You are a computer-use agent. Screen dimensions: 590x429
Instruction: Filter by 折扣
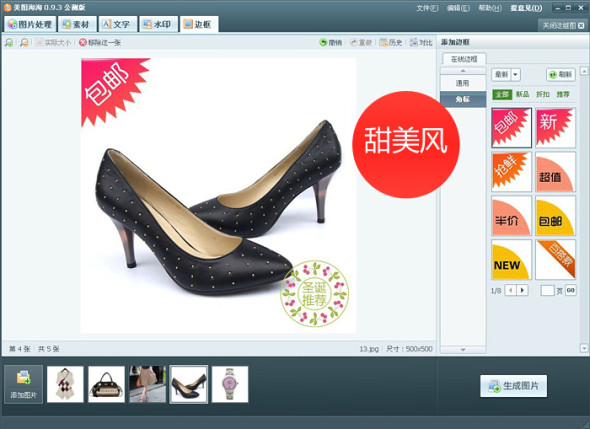click(x=543, y=94)
